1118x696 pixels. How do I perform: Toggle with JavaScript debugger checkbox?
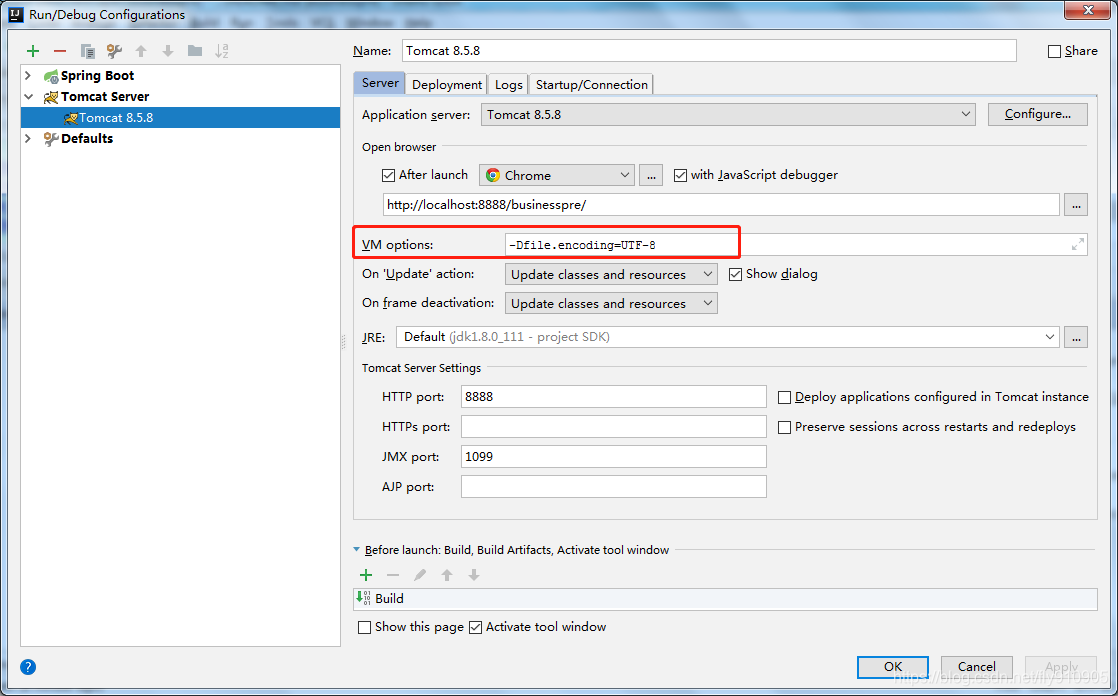coord(680,175)
